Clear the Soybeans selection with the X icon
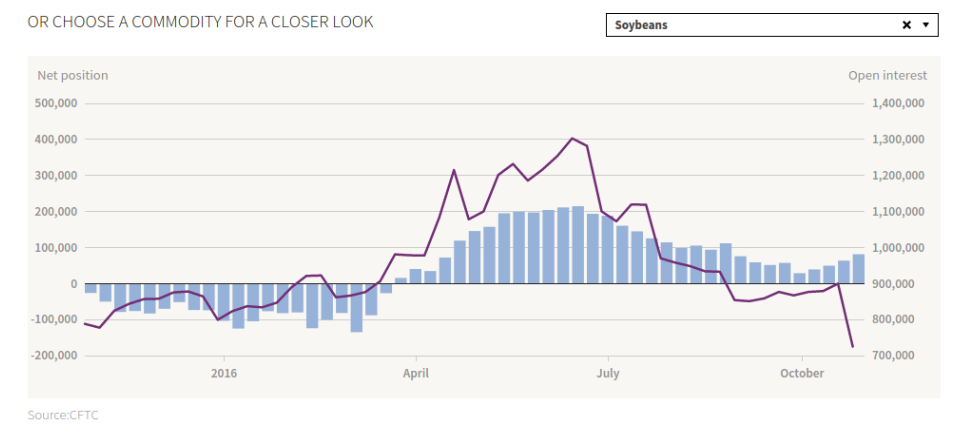Viewport: 953px width, 433px height. pos(906,25)
